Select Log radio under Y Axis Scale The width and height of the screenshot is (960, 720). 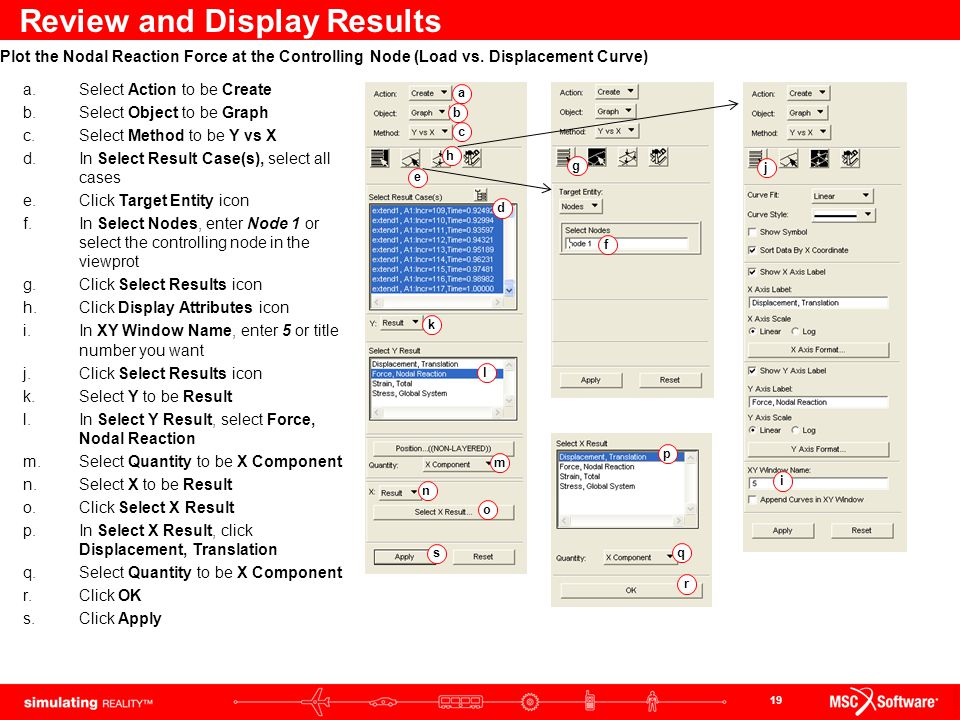coord(795,430)
